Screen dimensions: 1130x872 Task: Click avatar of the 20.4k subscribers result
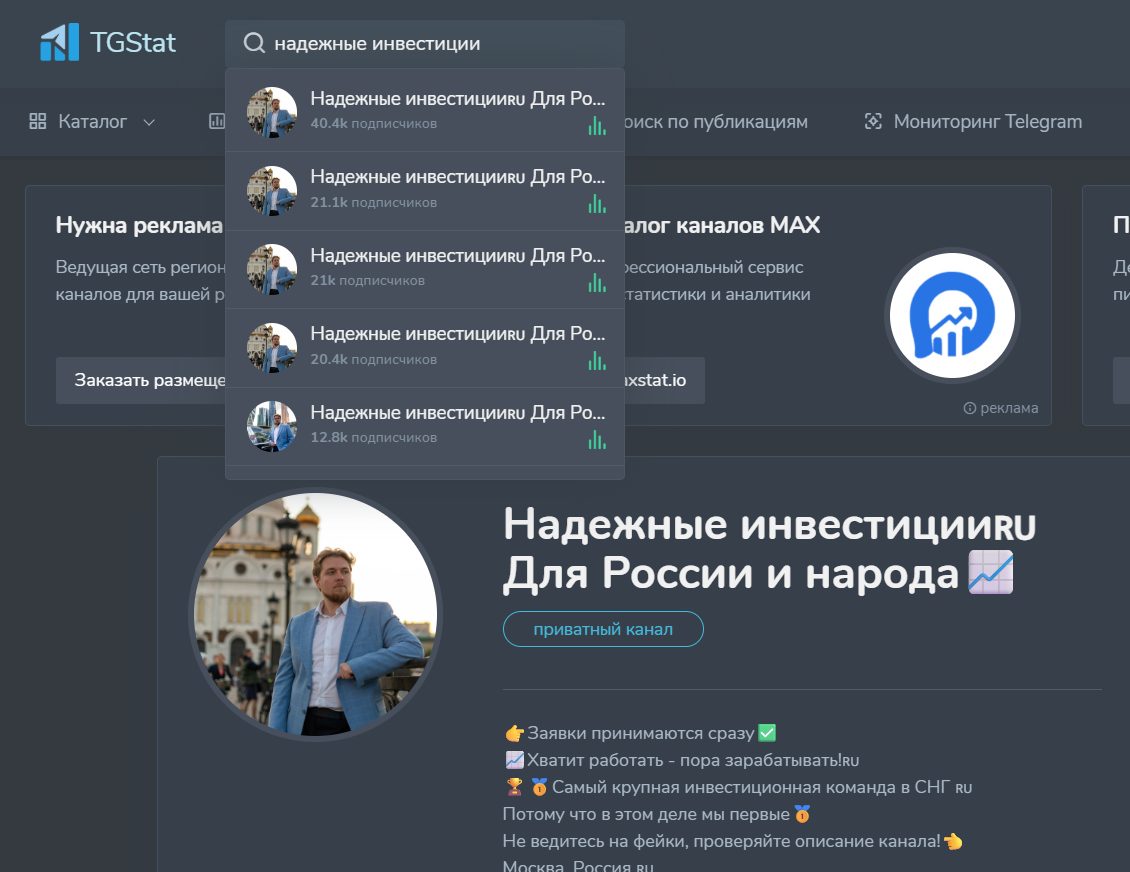[272, 347]
